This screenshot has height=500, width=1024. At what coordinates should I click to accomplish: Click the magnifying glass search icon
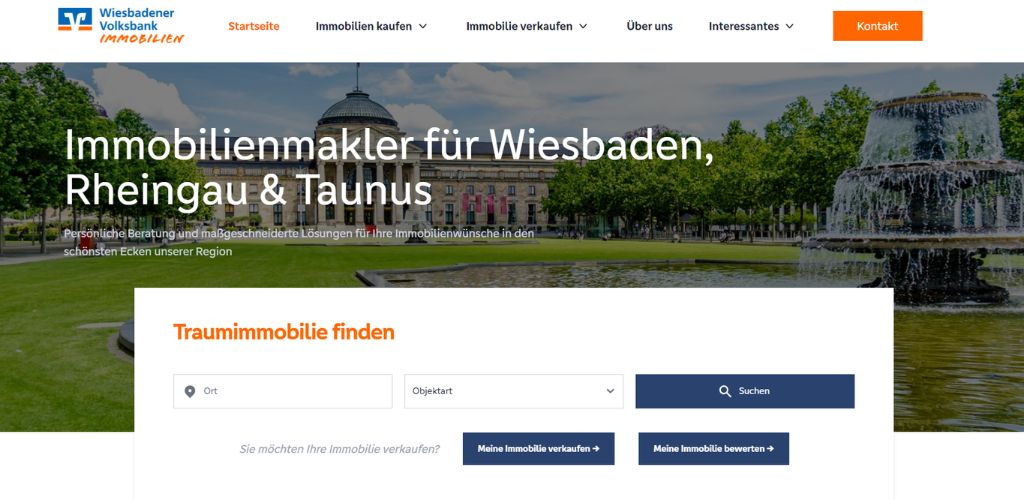pos(725,392)
